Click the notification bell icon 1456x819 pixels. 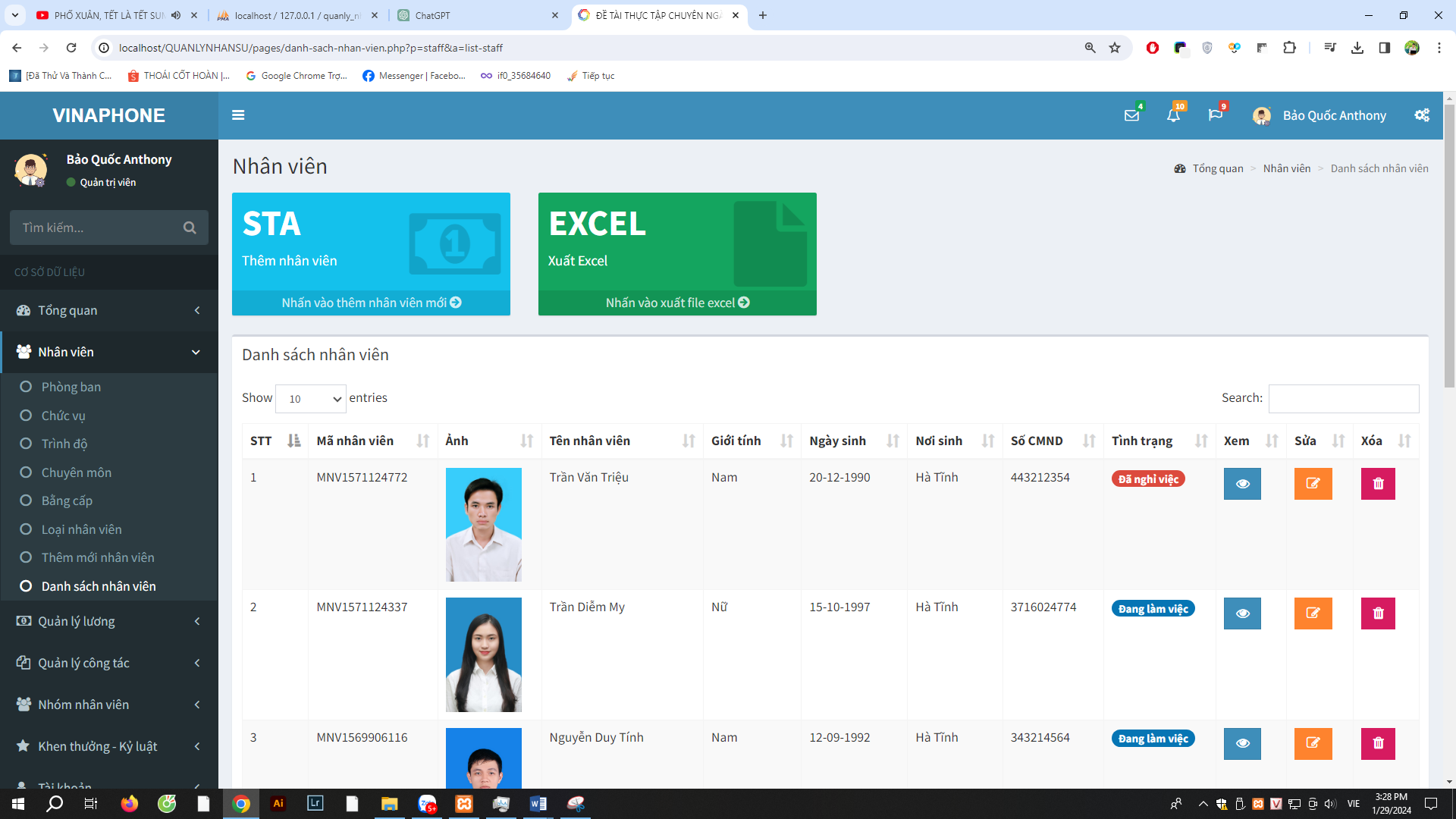pos(1173,114)
